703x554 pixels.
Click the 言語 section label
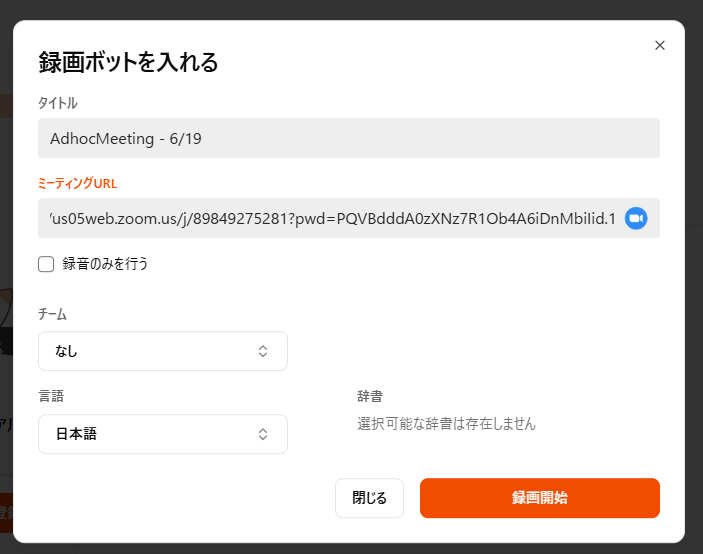point(51,396)
